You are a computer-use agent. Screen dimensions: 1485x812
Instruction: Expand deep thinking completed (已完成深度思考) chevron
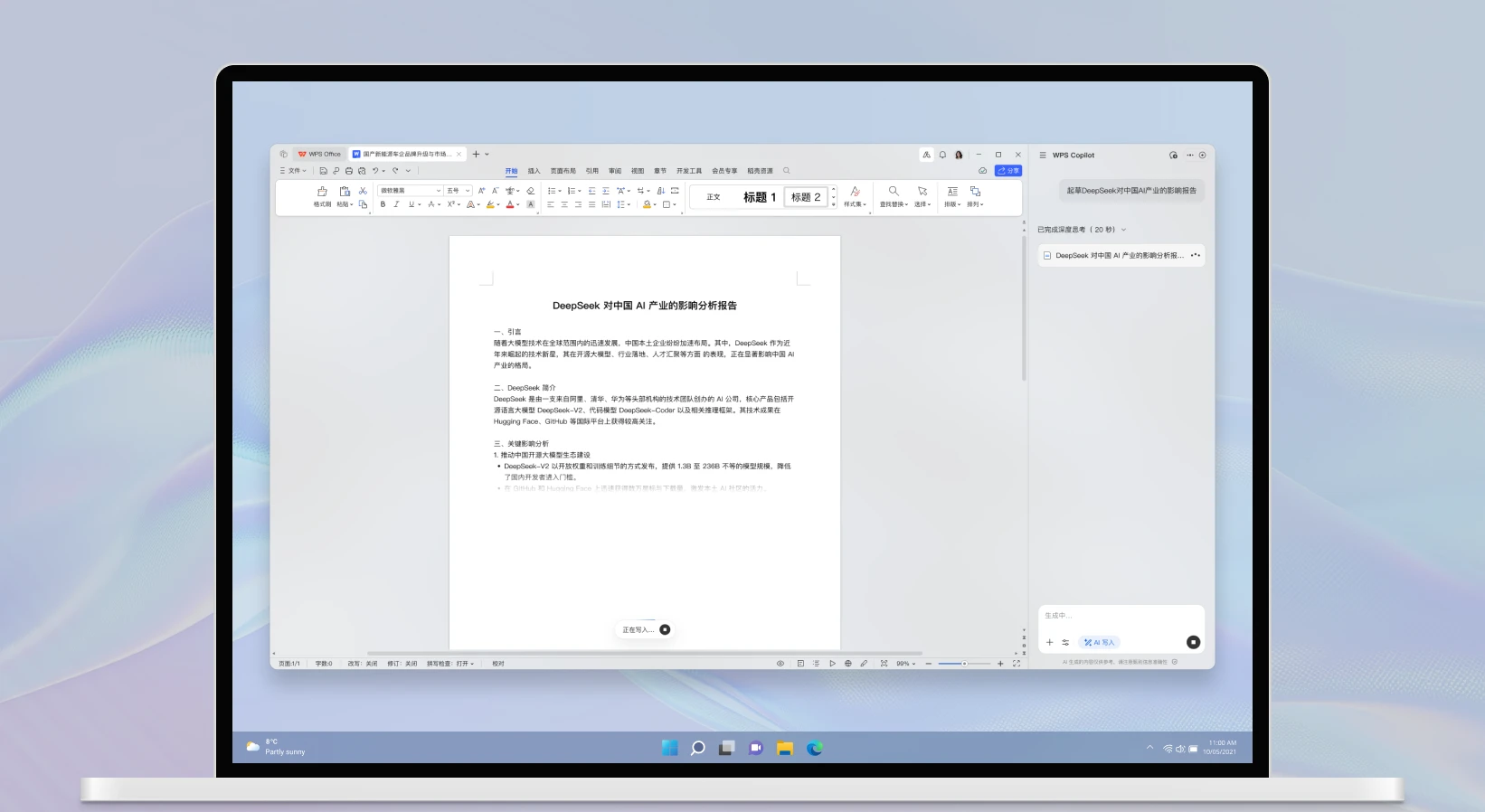pos(1124,230)
